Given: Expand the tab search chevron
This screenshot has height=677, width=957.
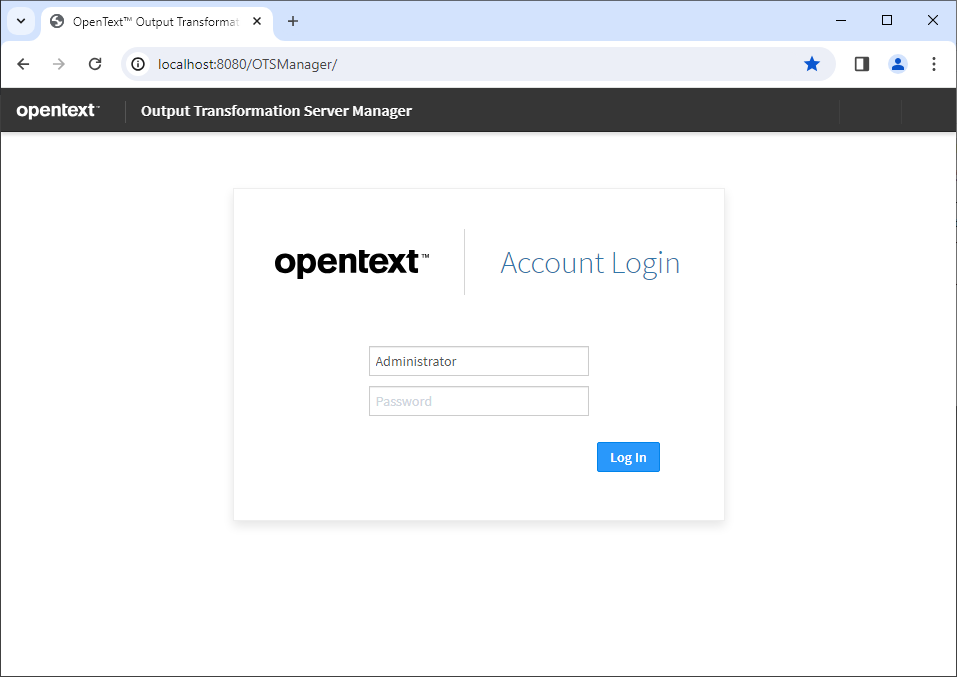Looking at the screenshot, I should pyautogui.click(x=20, y=20).
